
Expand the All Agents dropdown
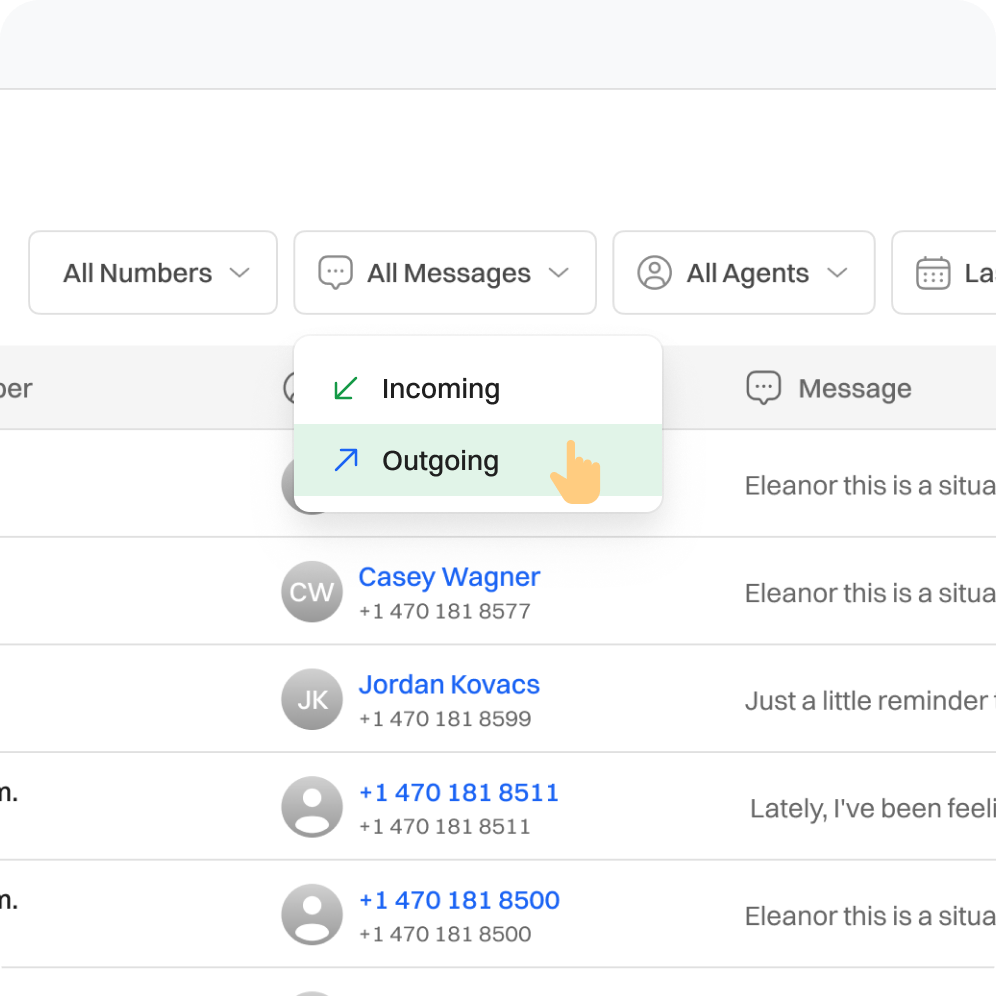click(744, 273)
